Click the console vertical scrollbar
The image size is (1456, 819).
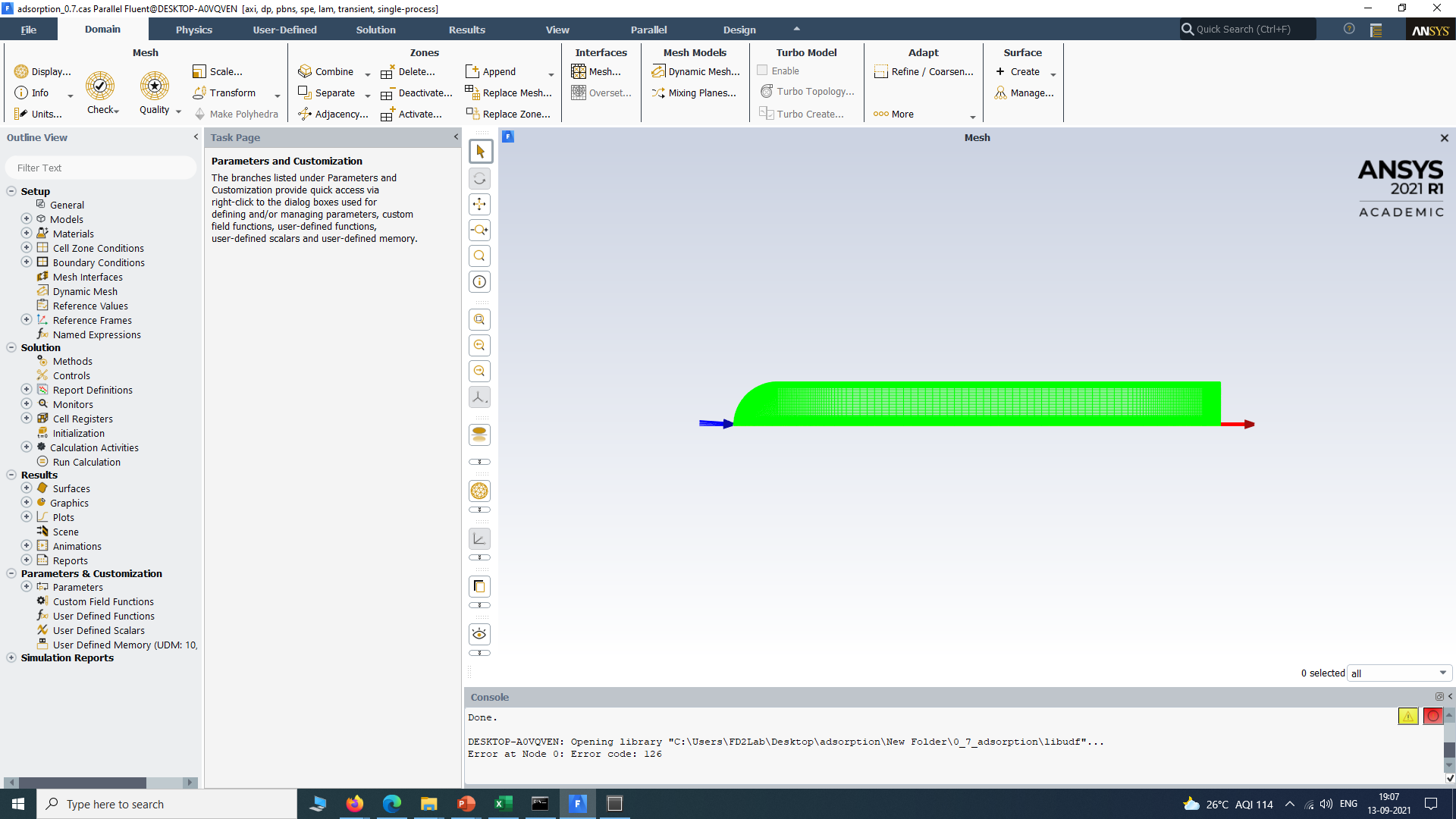[1450, 749]
